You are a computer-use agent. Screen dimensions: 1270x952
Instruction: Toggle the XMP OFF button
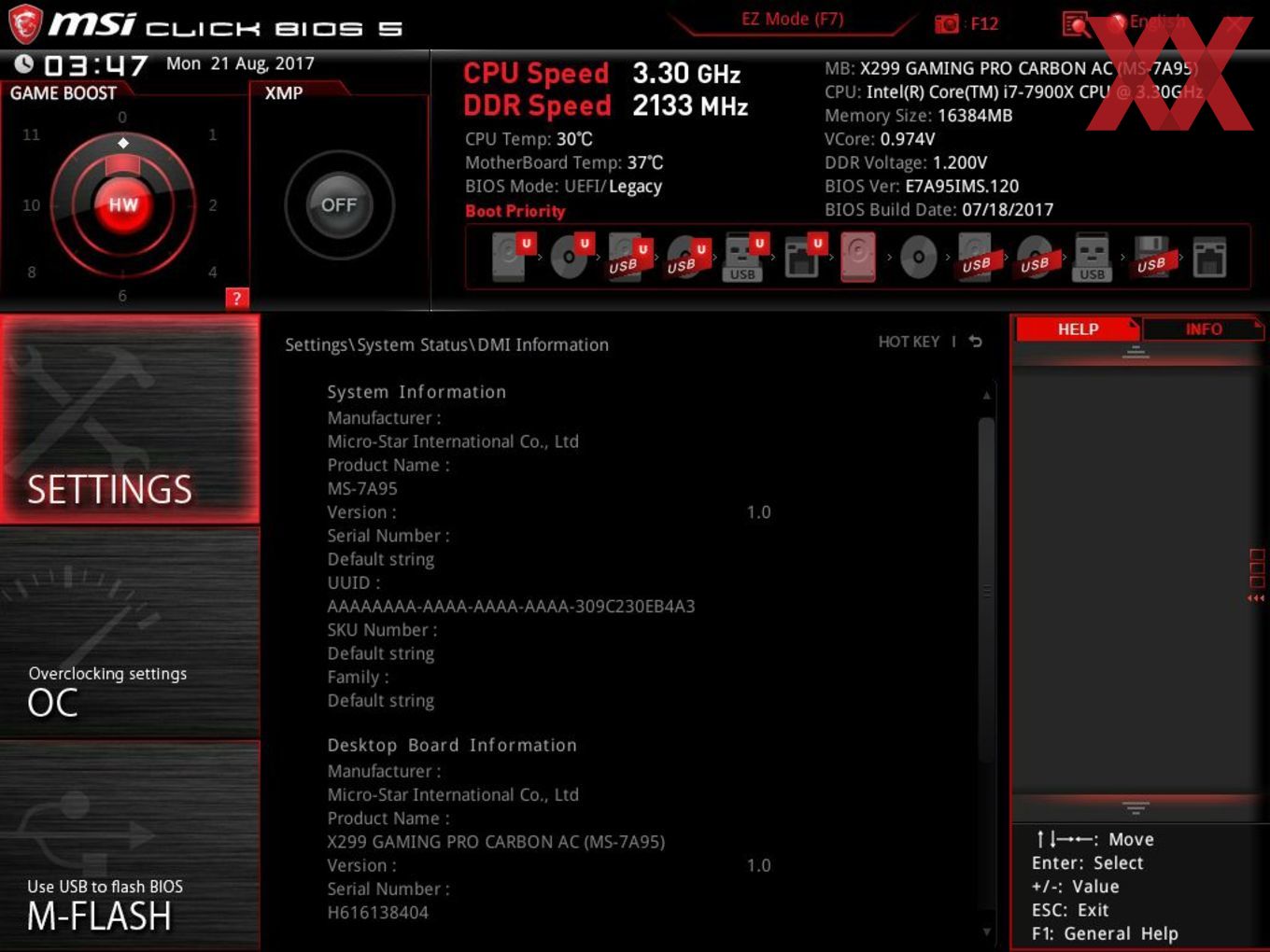339,204
